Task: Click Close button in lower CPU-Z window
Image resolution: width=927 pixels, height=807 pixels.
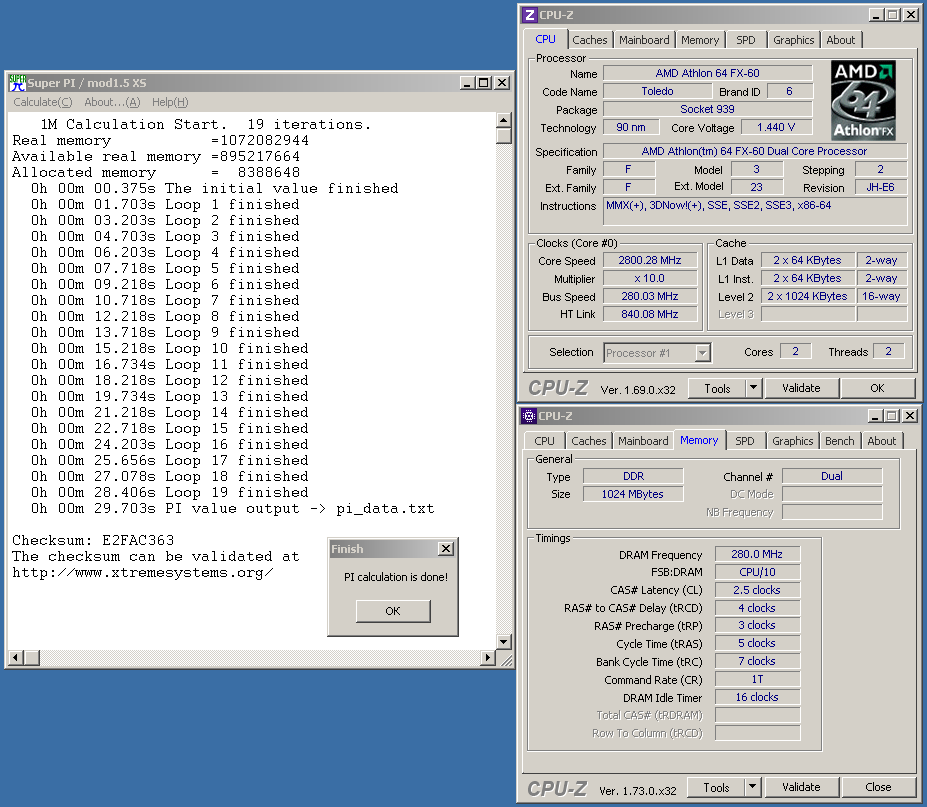Action: point(878,787)
